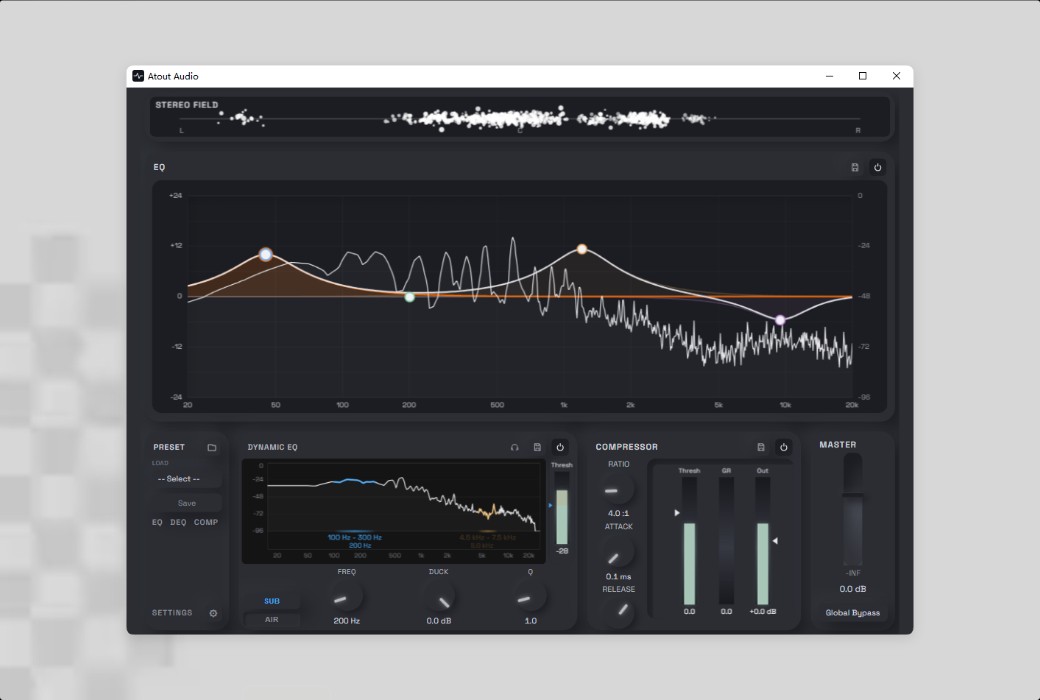Open the preset Select dropdown

coord(186,479)
